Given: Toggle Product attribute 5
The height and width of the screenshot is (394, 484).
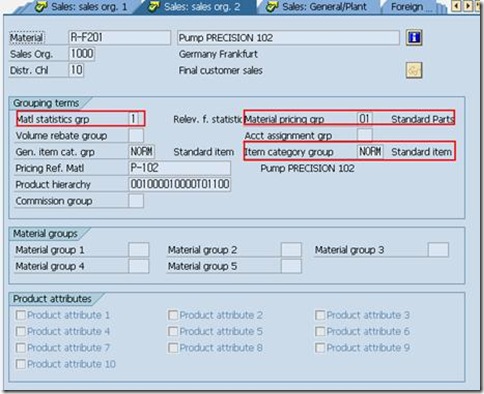Looking at the screenshot, I should coord(173,331).
